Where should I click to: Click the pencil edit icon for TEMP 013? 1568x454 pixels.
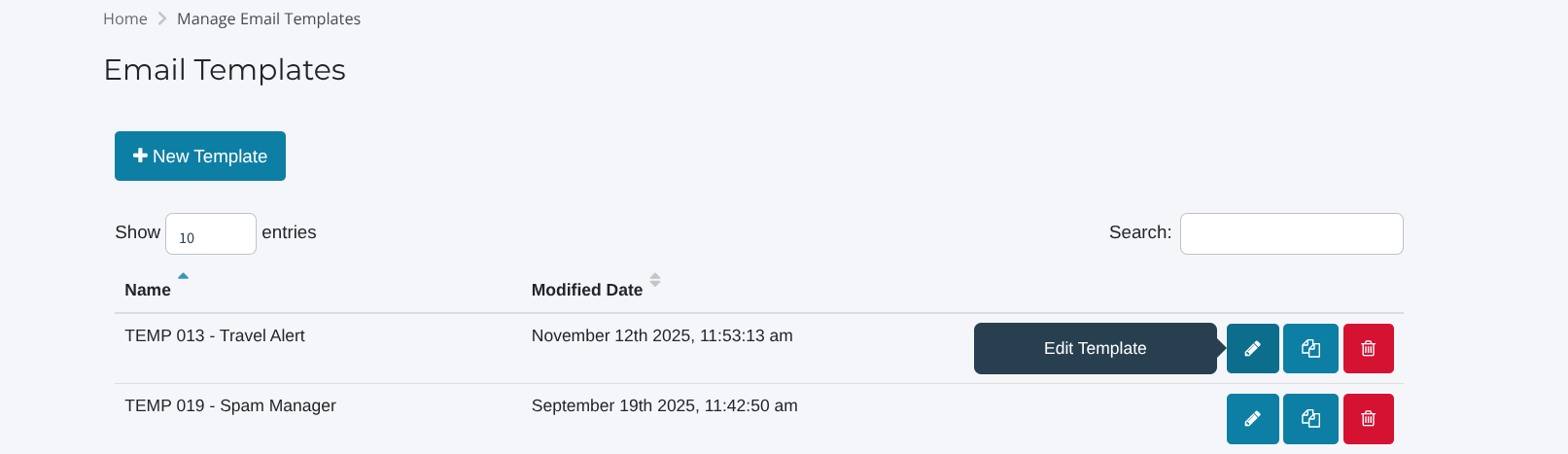coord(1252,348)
